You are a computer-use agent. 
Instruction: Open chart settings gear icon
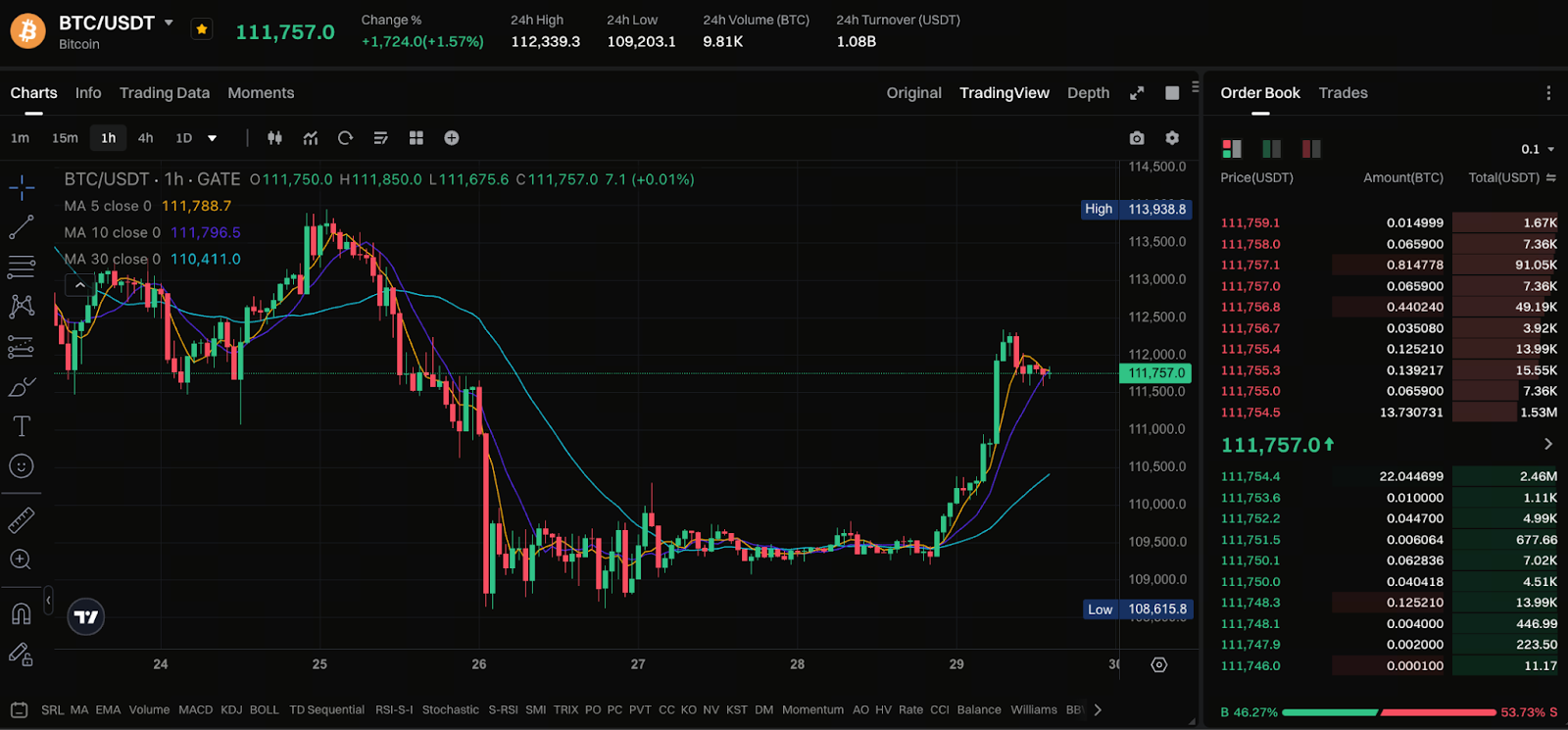click(x=1172, y=138)
